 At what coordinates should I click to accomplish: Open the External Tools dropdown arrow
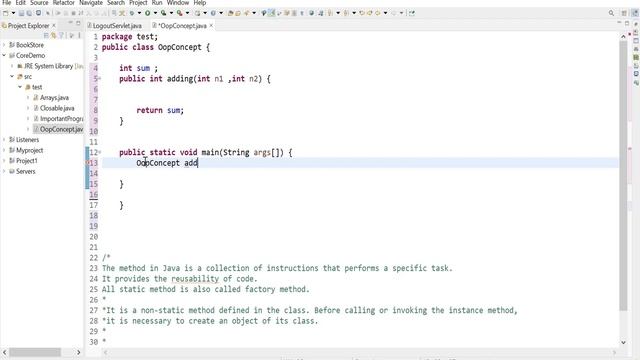coord(187,13)
